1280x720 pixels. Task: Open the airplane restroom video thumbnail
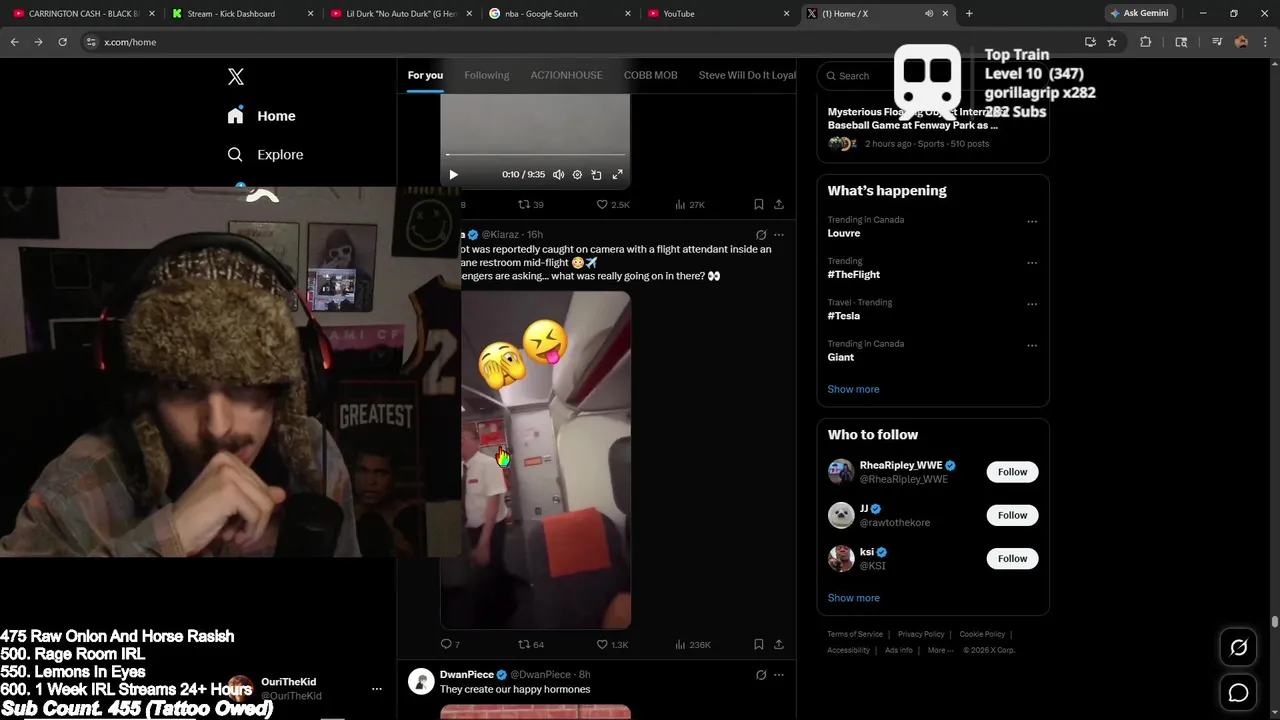click(x=546, y=460)
